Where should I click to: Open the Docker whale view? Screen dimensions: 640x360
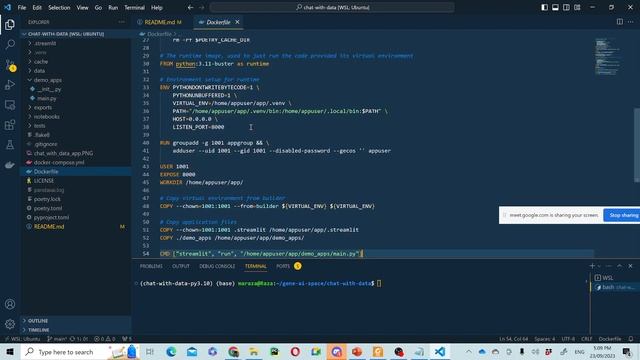click(10, 165)
